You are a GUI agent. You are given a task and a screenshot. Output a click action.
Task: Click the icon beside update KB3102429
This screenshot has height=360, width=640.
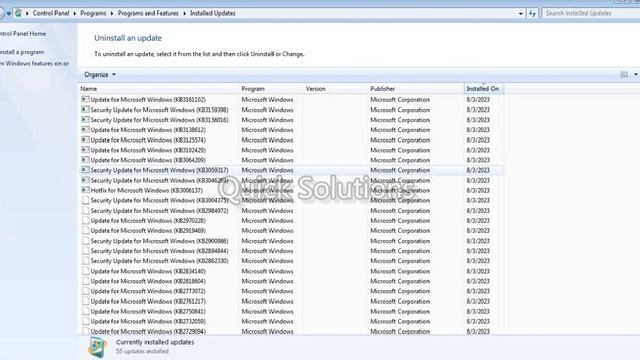pos(85,150)
